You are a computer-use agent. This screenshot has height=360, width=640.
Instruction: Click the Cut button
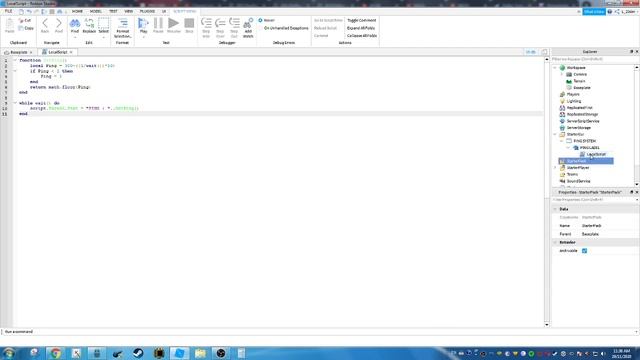(25, 20)
